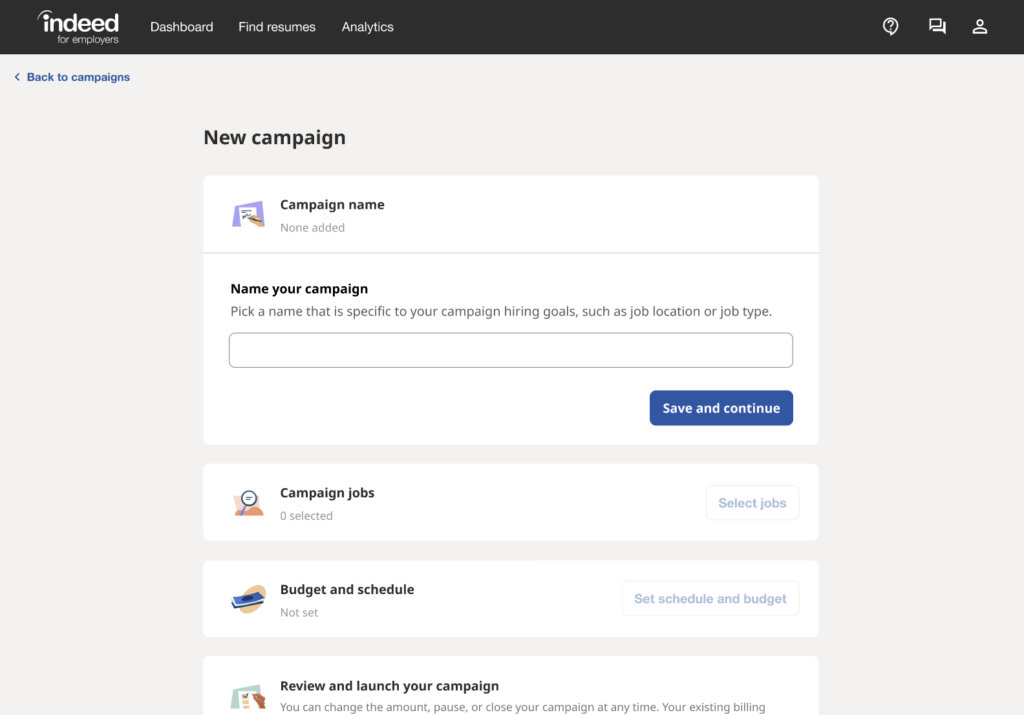Open the account profile icon
The height and width of the screenshot is (715, 1024).
980,26
